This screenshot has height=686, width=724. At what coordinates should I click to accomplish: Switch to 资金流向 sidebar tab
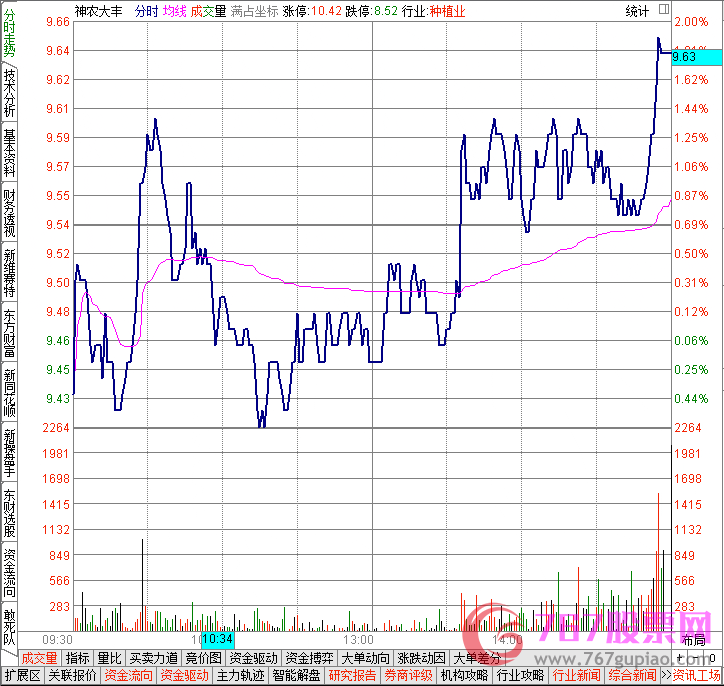pyautogui.click(x=9, y=573)
